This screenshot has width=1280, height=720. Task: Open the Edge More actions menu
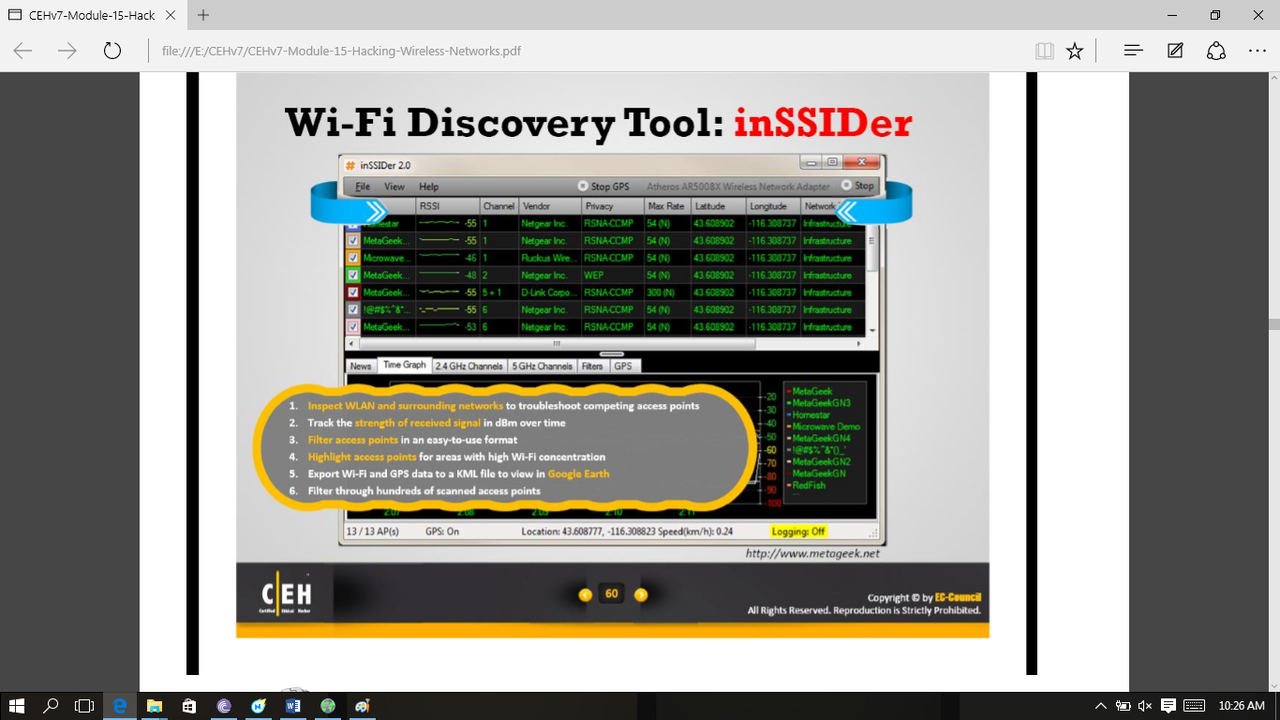pyautogui.click(x=1257, y=50)
